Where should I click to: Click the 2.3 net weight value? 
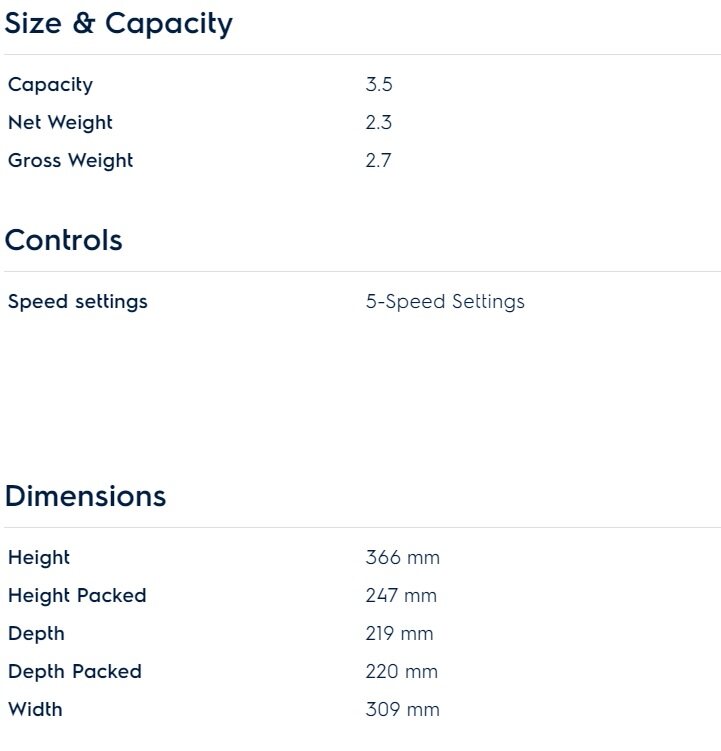tap(379, 123)
